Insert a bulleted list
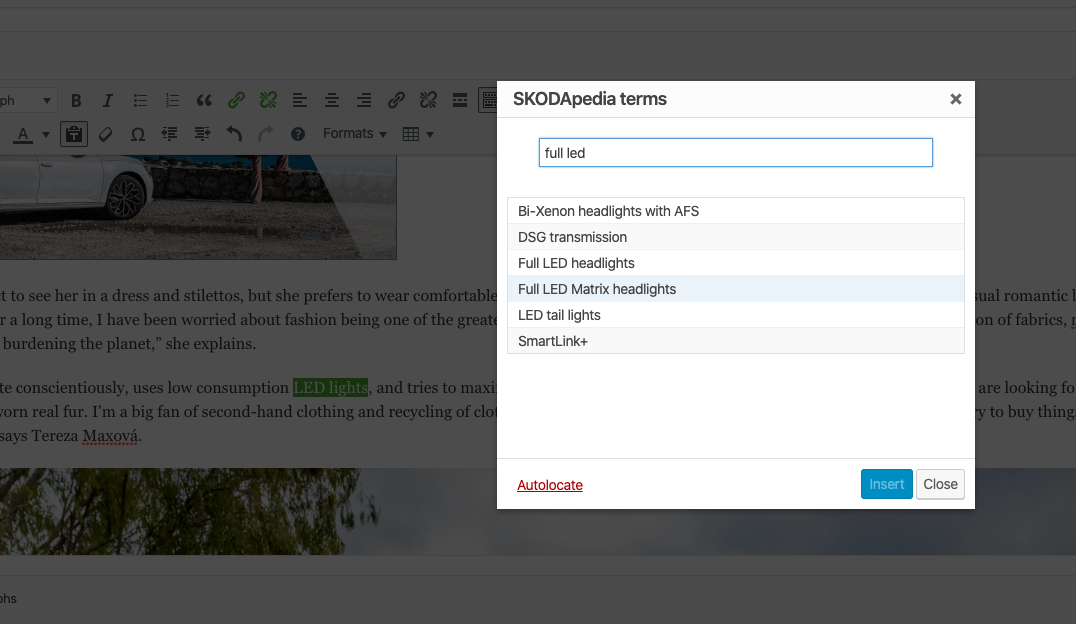1076x624 pixels. click(140, 101)
